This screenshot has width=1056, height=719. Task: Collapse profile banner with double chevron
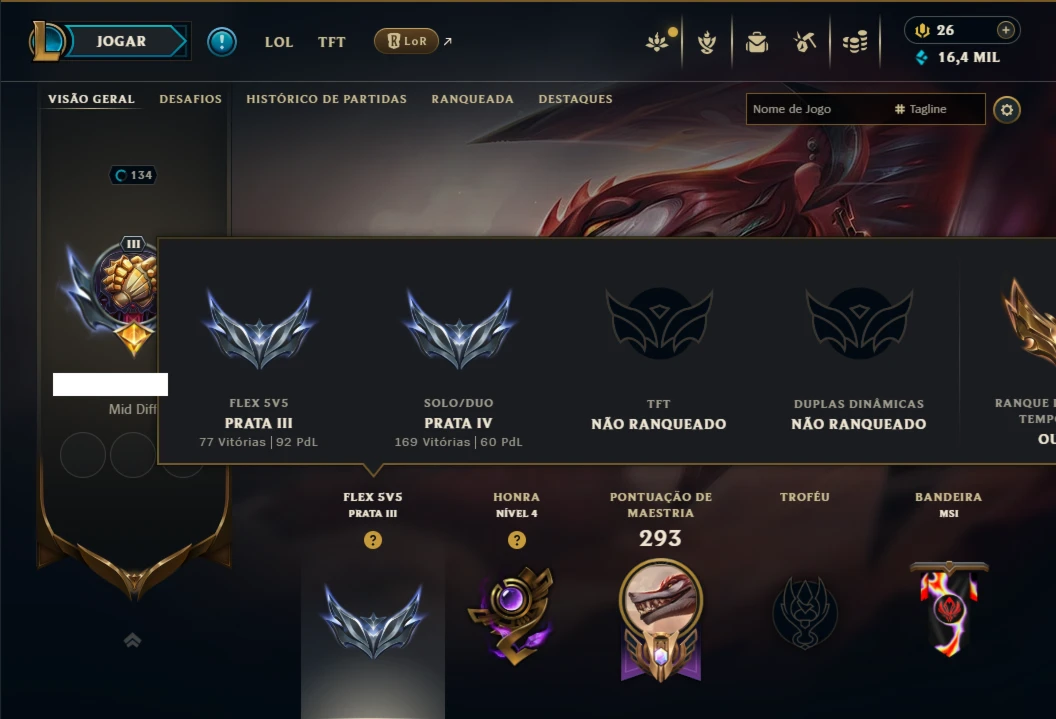(x=133, y=640)
